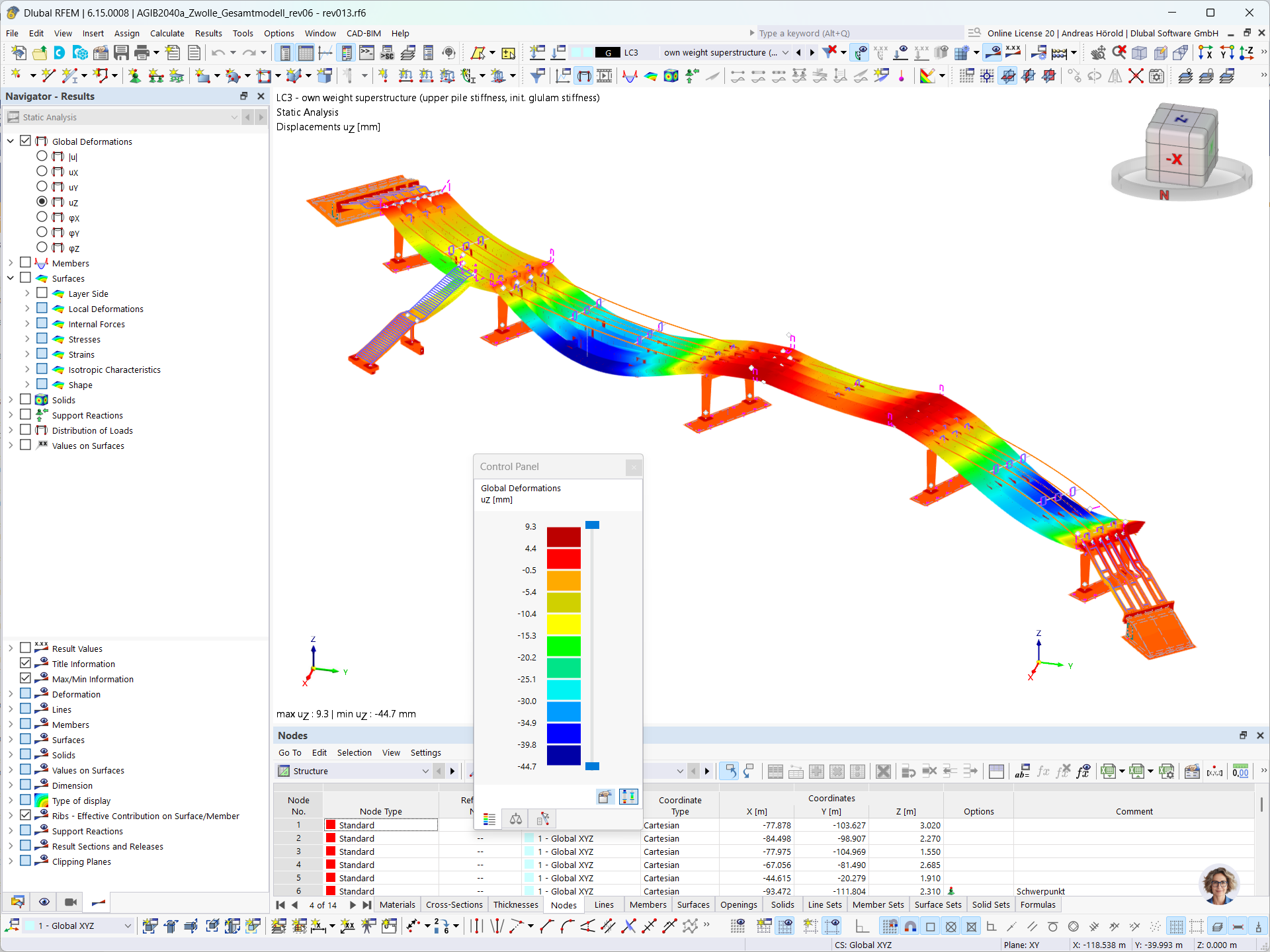Click the first table page navigation arrow
The width and height of the screenshot is (1270, 952).
coord(280,905)
